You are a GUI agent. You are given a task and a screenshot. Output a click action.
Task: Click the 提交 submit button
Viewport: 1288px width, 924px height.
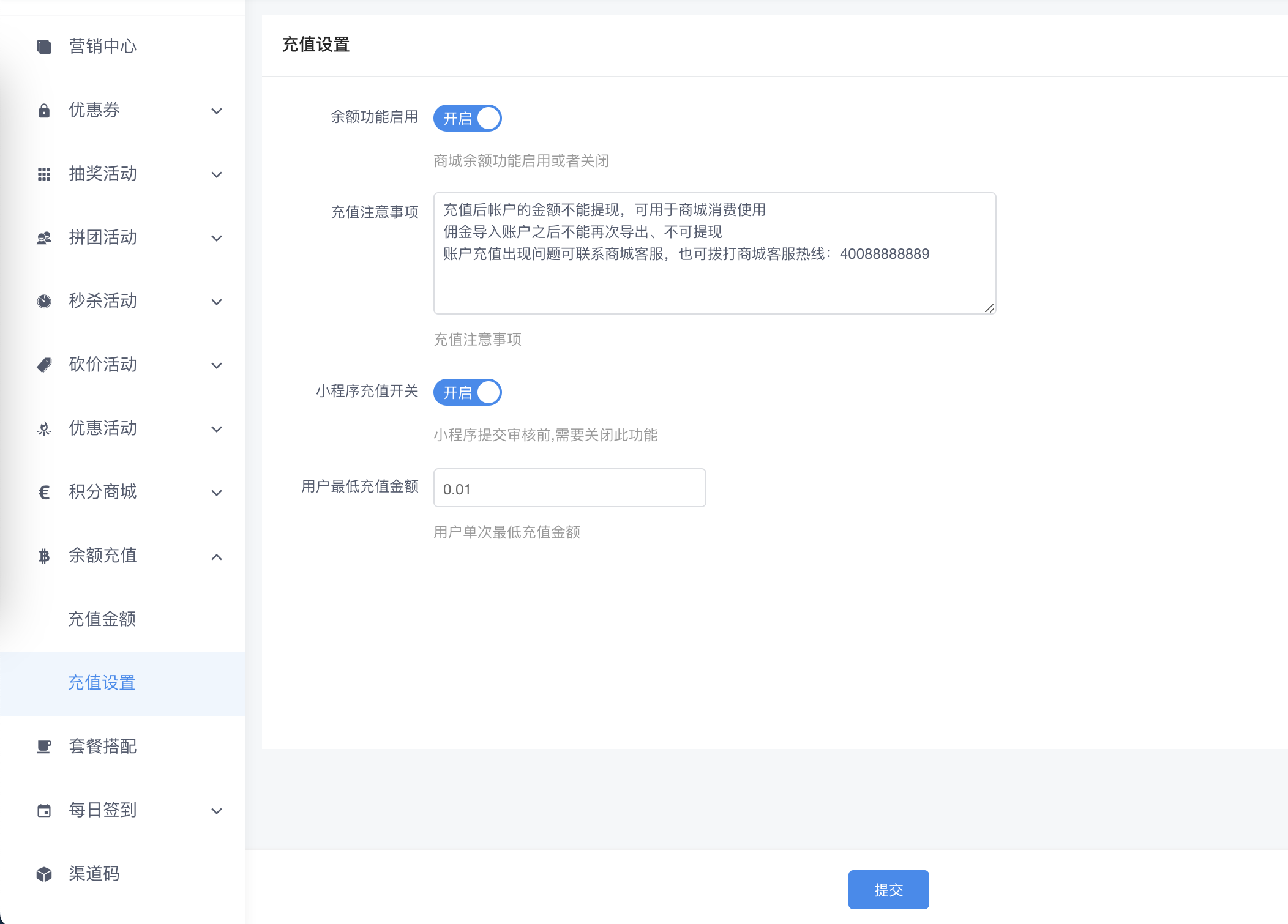[x=888, y=890]
